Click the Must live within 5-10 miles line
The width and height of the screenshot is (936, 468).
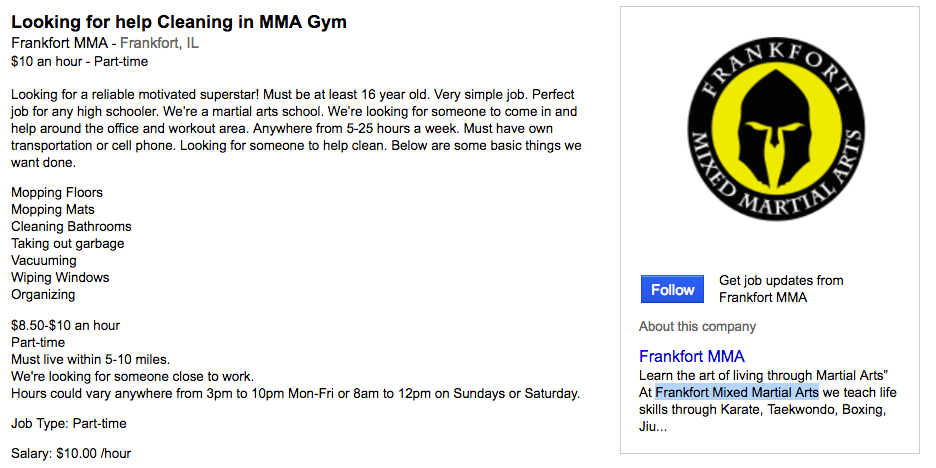[x=90, y=359]
